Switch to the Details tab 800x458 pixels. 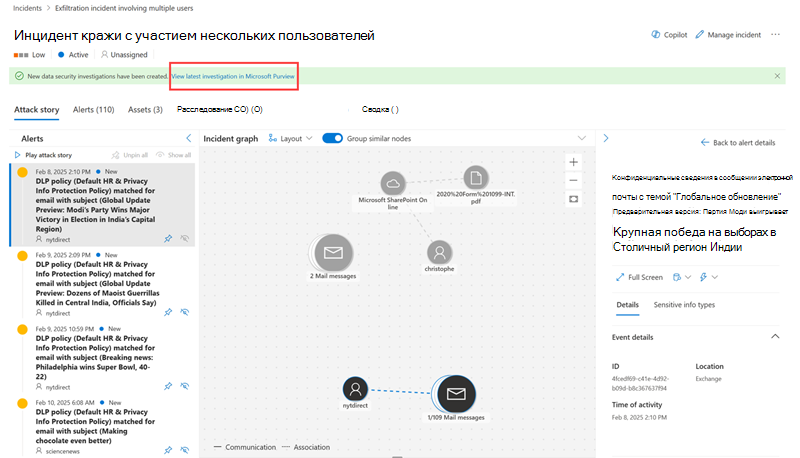click(x=628, y=304)
